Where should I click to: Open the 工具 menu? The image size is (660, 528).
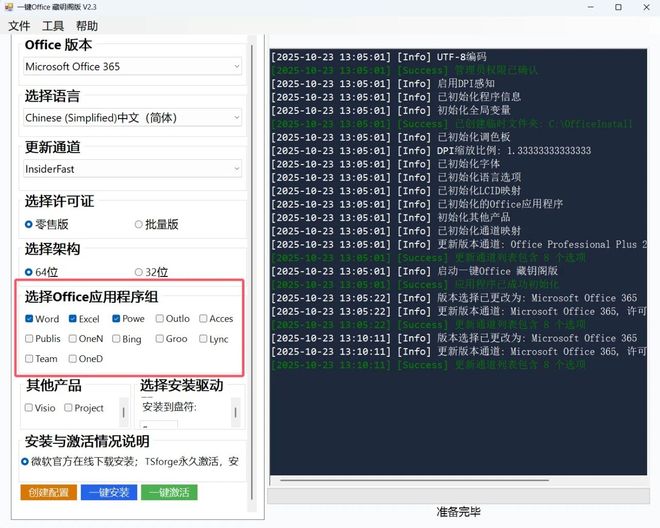53,26
